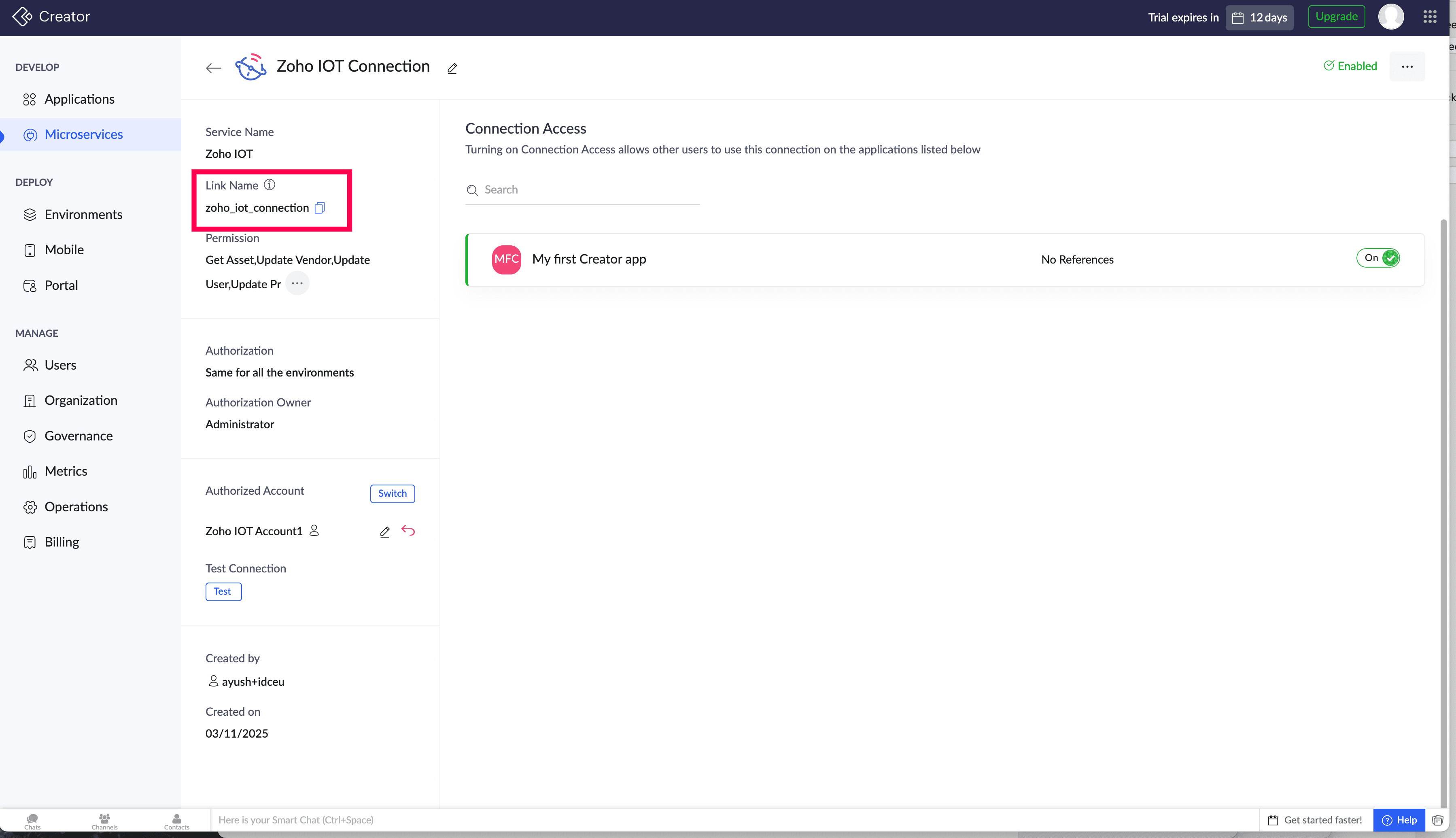Toggle off access for My first Creator app

(x=1378, y=258)
